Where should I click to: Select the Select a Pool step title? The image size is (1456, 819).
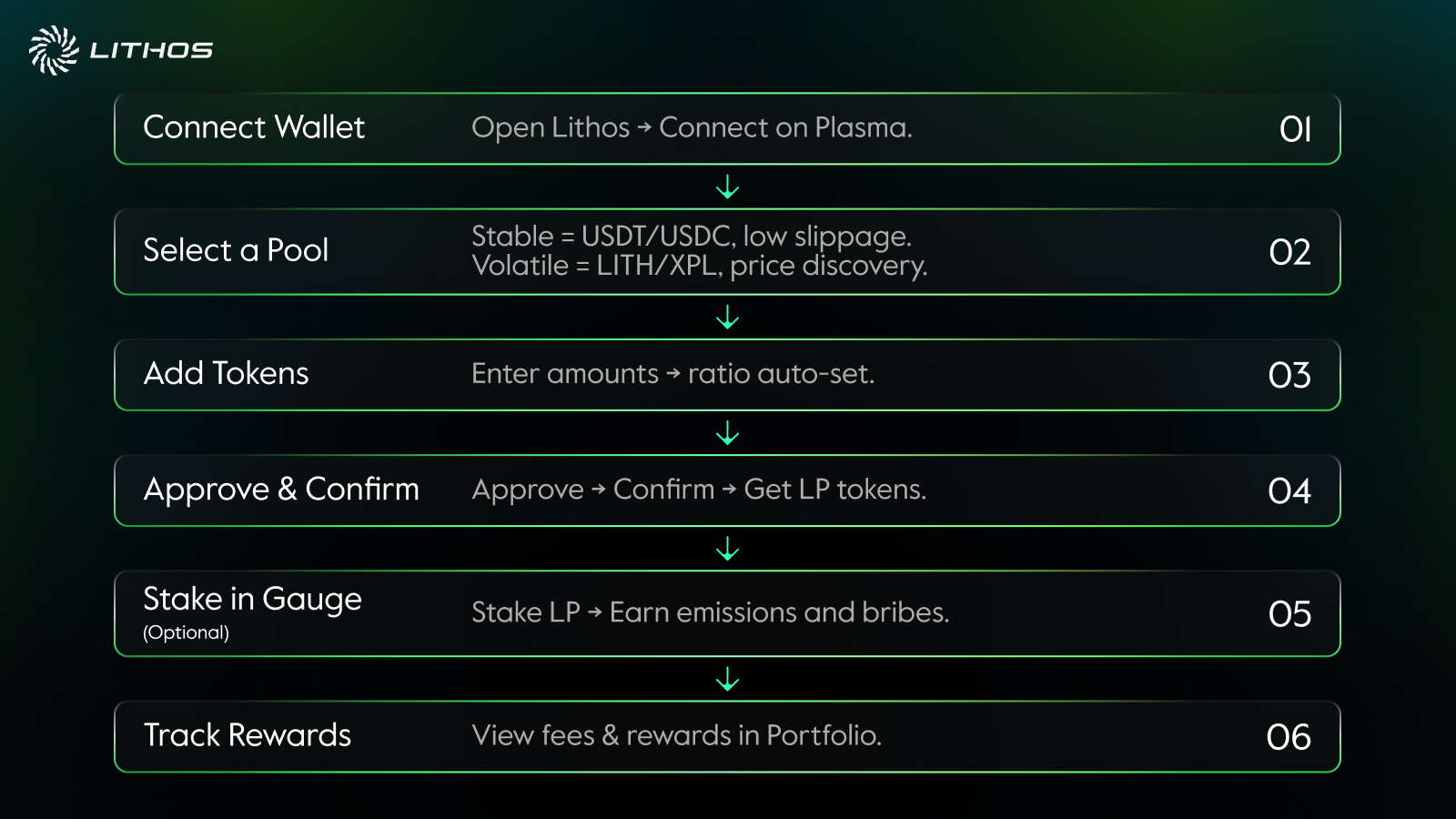pos(236,250)
